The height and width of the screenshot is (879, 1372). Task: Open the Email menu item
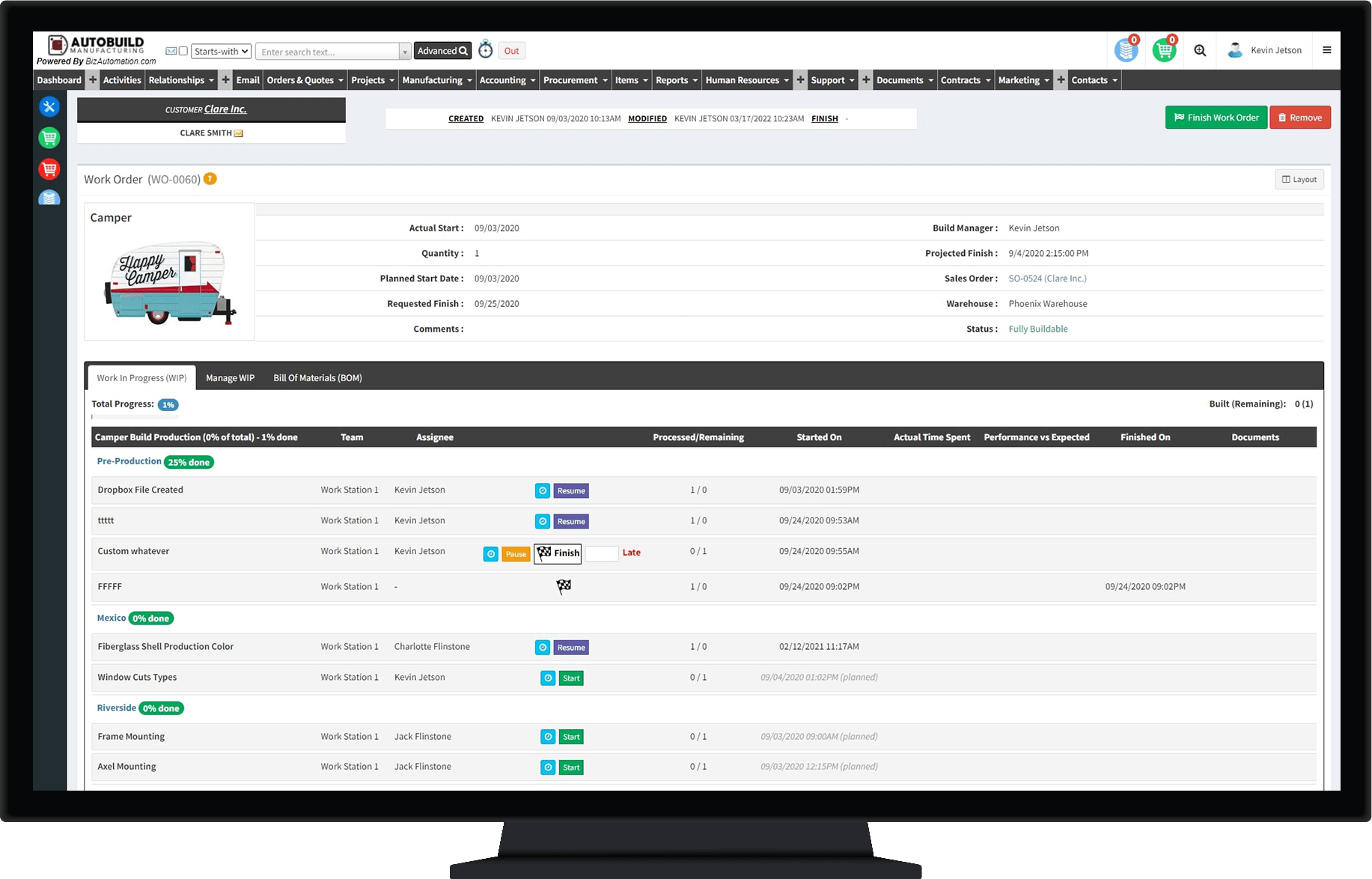248,80
